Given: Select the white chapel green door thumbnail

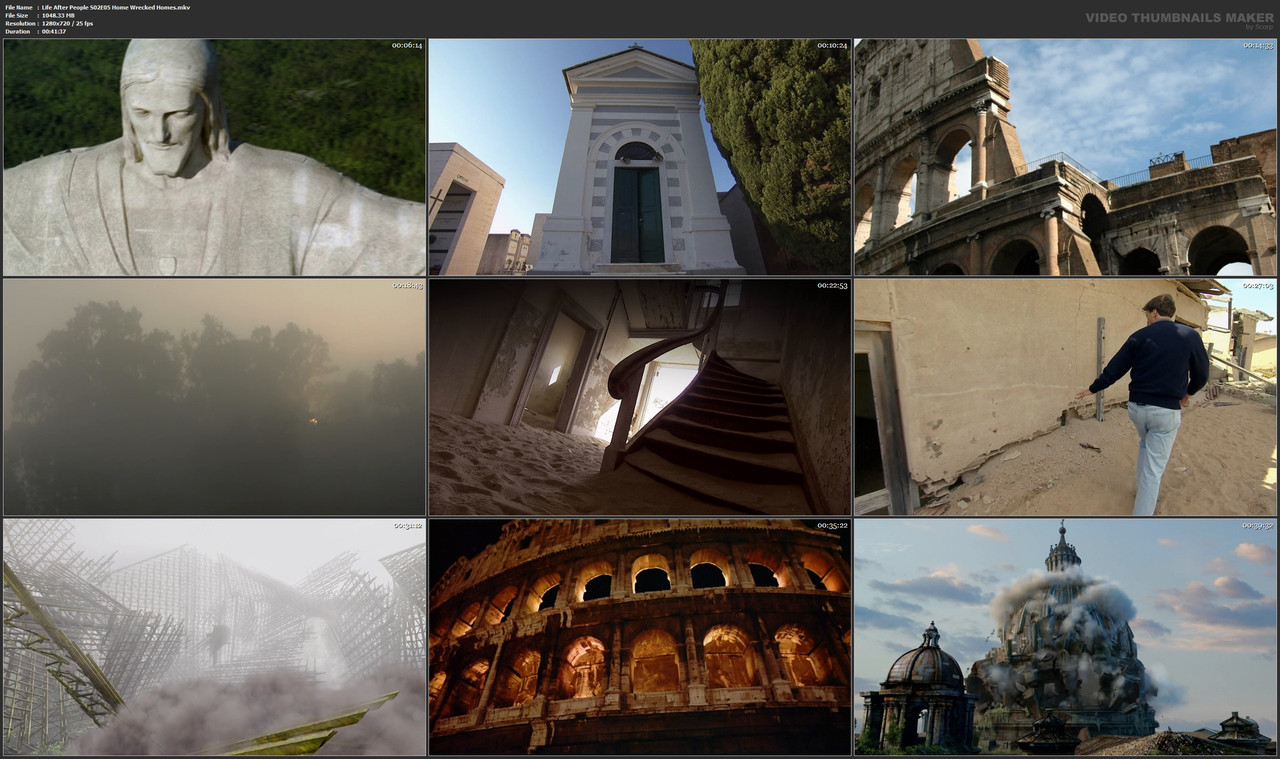Looking at the screenshot, I should (x=640, y=157).
